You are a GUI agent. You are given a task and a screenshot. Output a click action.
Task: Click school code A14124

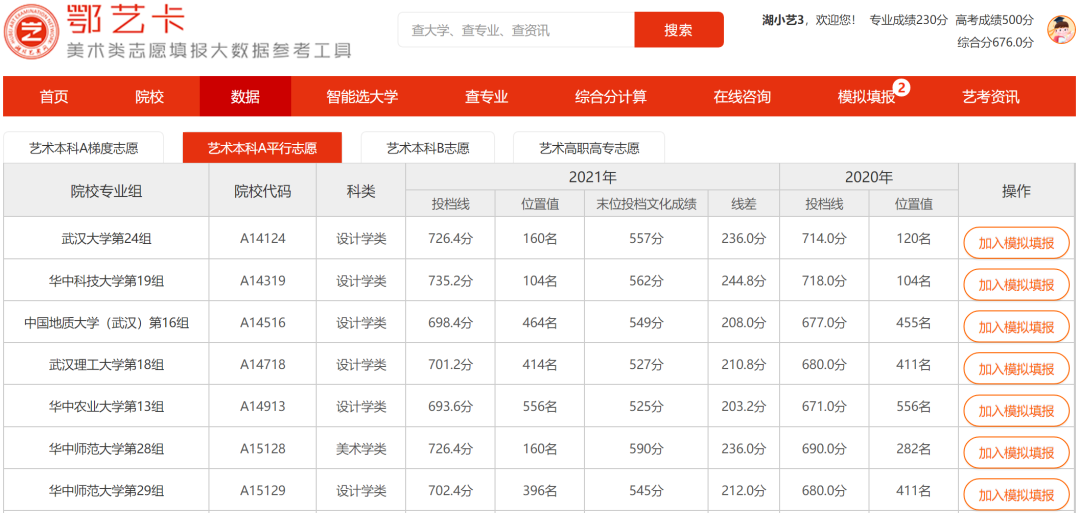click(x=262, y=239)
